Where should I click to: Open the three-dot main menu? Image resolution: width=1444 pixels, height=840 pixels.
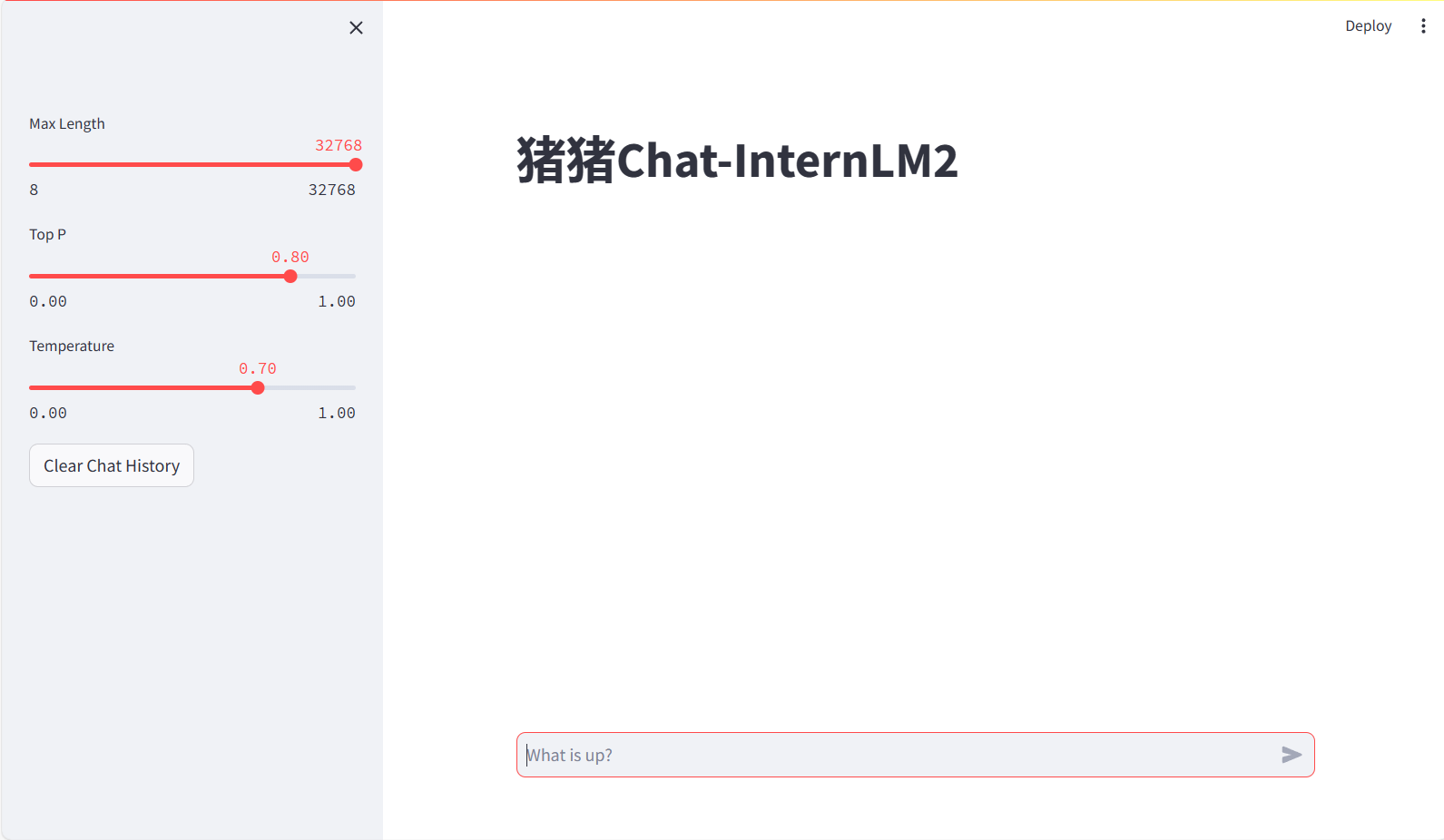click(x=1422, y=26)
